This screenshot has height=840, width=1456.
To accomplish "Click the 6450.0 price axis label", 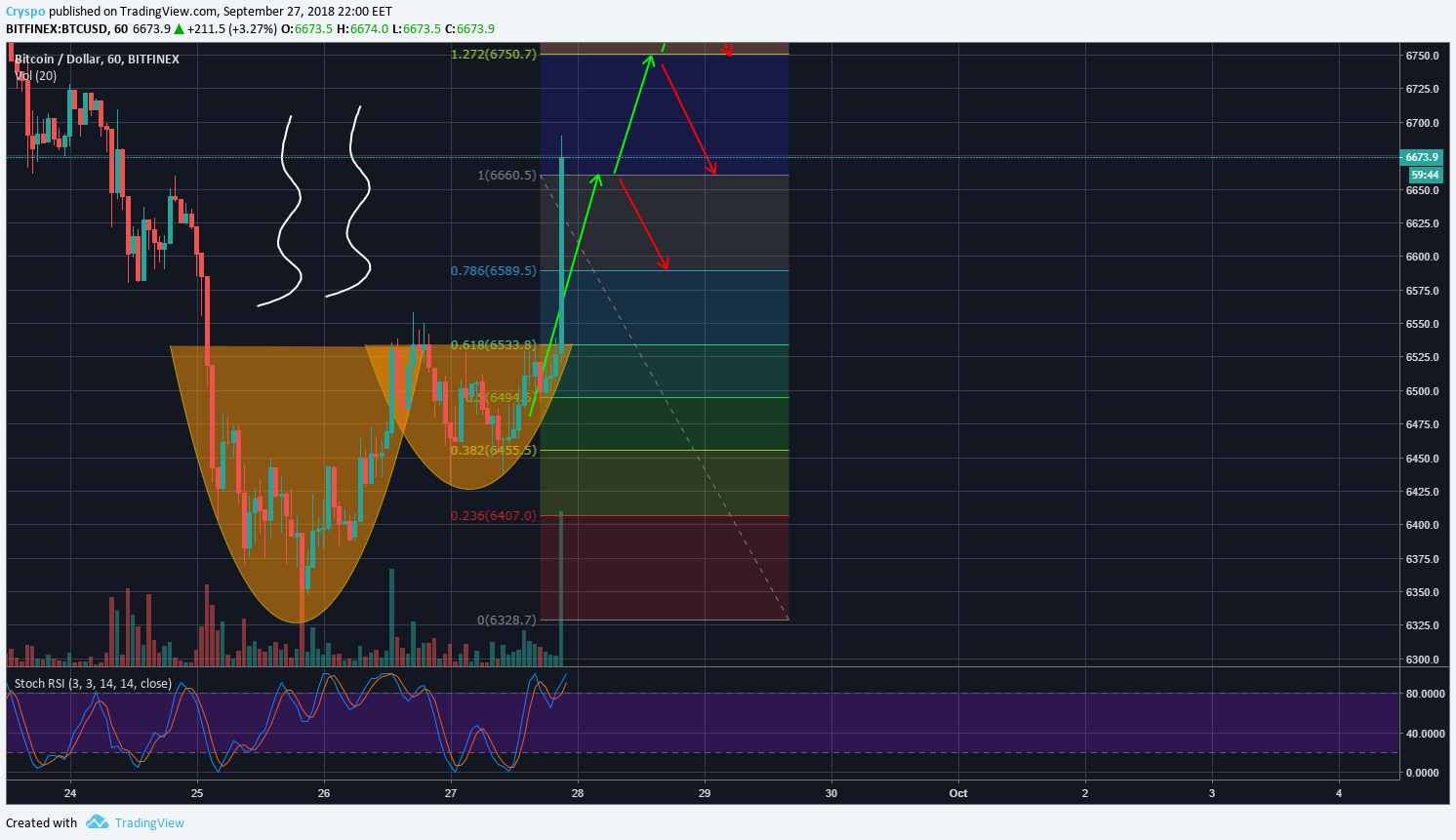I will tap(1422, 459).
